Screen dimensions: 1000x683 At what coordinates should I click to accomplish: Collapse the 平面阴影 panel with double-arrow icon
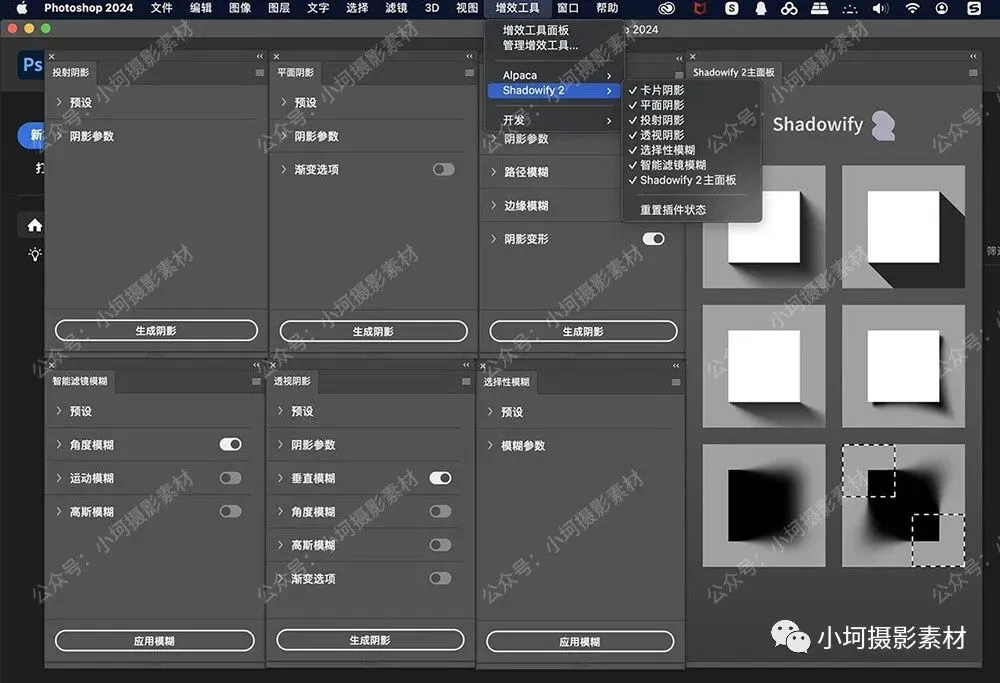pyautogui.click(x=469, y=56)
